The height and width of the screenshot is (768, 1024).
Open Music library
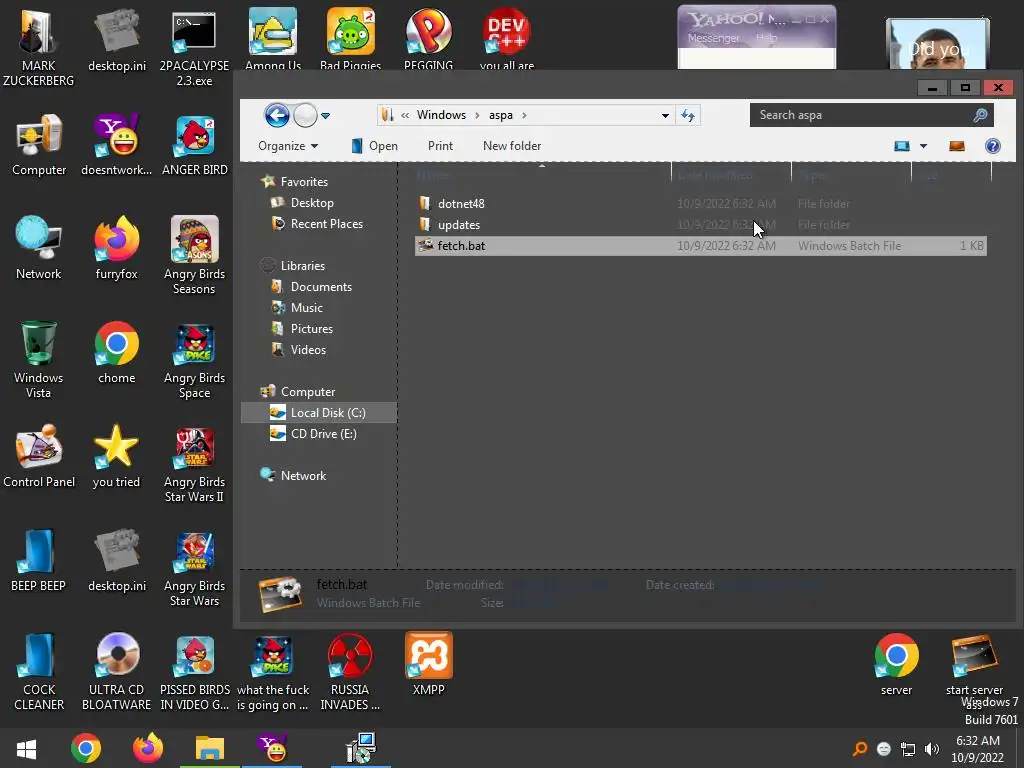click(x=306, y=308)
